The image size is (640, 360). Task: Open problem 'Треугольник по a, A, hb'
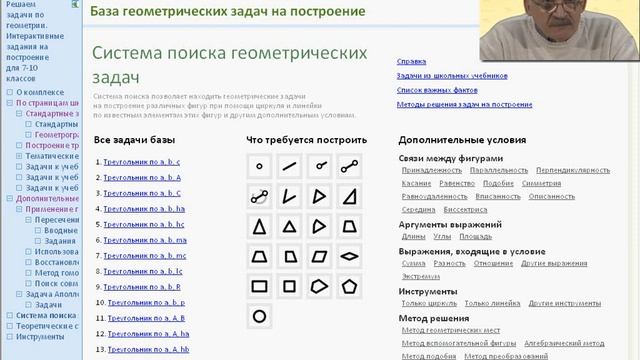click(149, 349)
